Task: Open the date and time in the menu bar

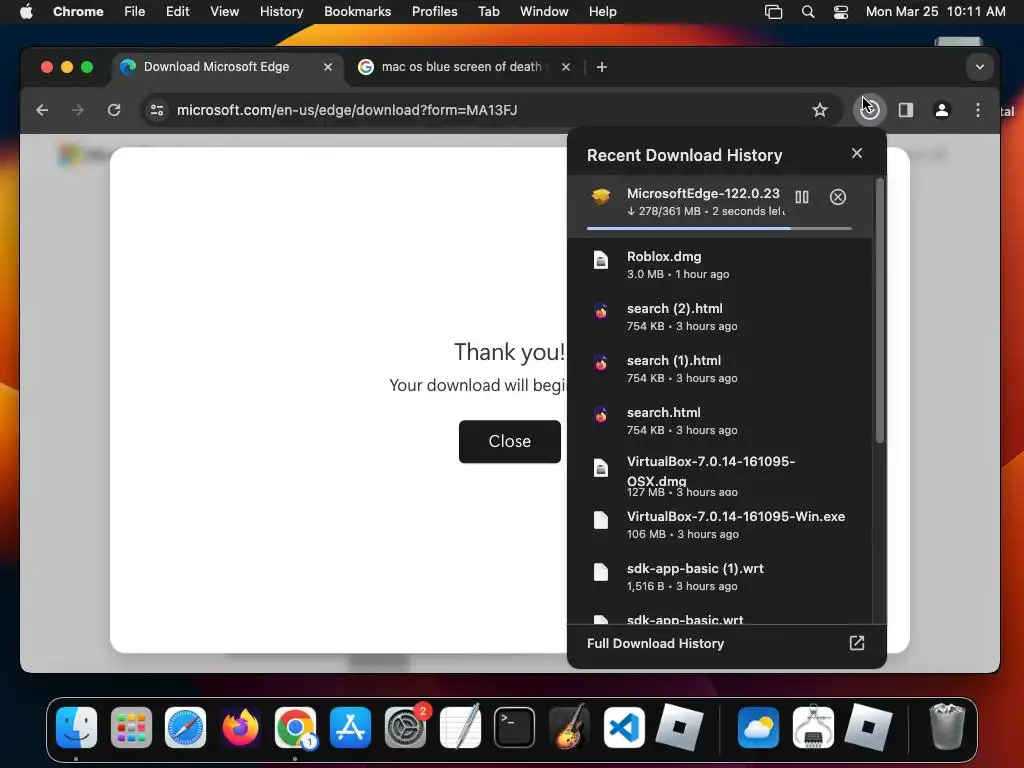Action: [x=935, y=11]
